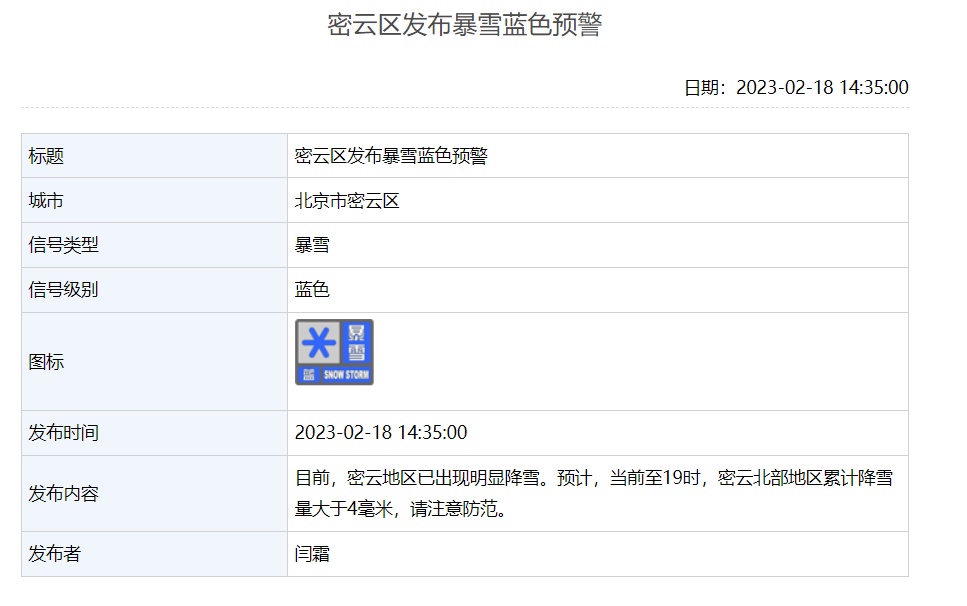Select the 发布者 label cell
Image resolution: width=967 pixels, height=606 pixels.
tap(55, 554)
